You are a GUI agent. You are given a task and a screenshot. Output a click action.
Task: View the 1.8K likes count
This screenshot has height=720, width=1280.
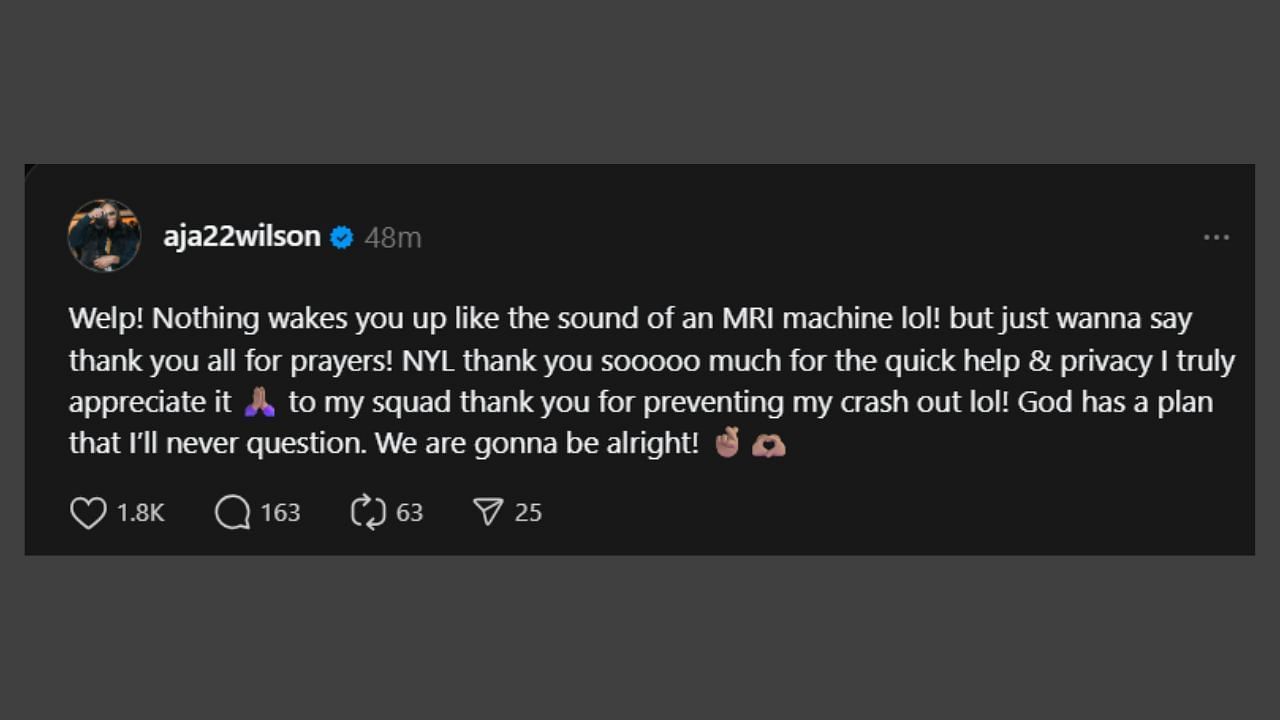(140, 513)
